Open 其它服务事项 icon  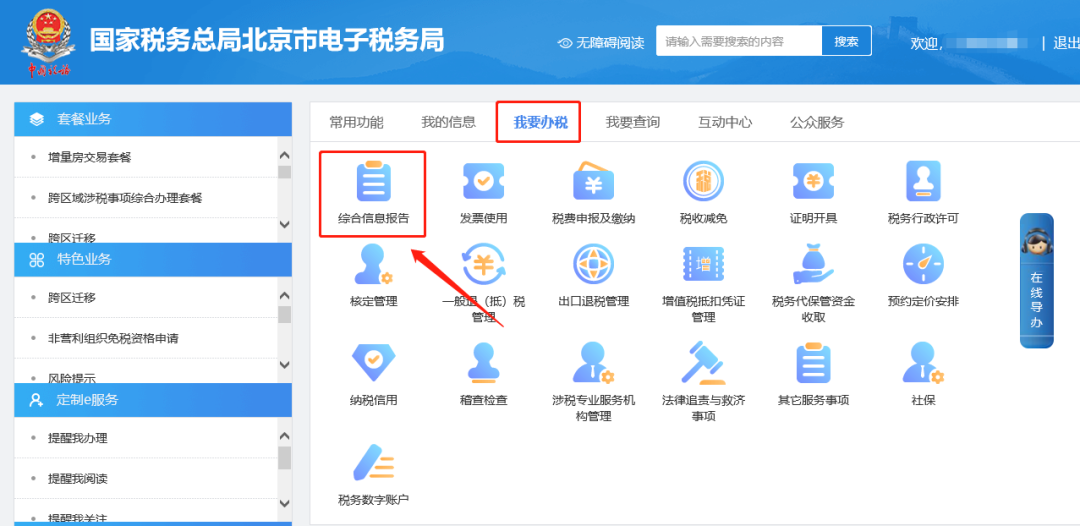pos(813,363)
